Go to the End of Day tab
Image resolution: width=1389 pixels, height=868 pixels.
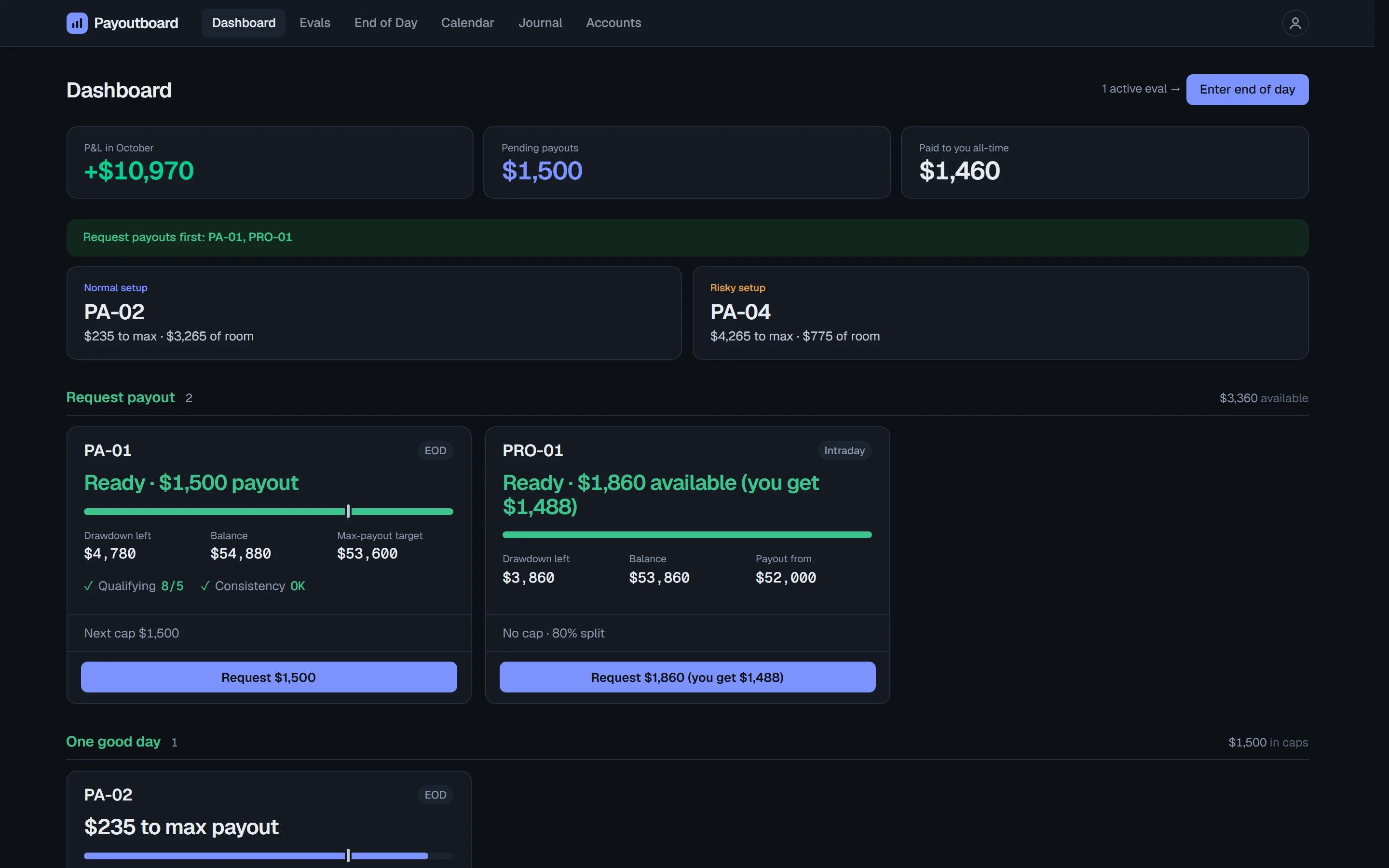386,23
